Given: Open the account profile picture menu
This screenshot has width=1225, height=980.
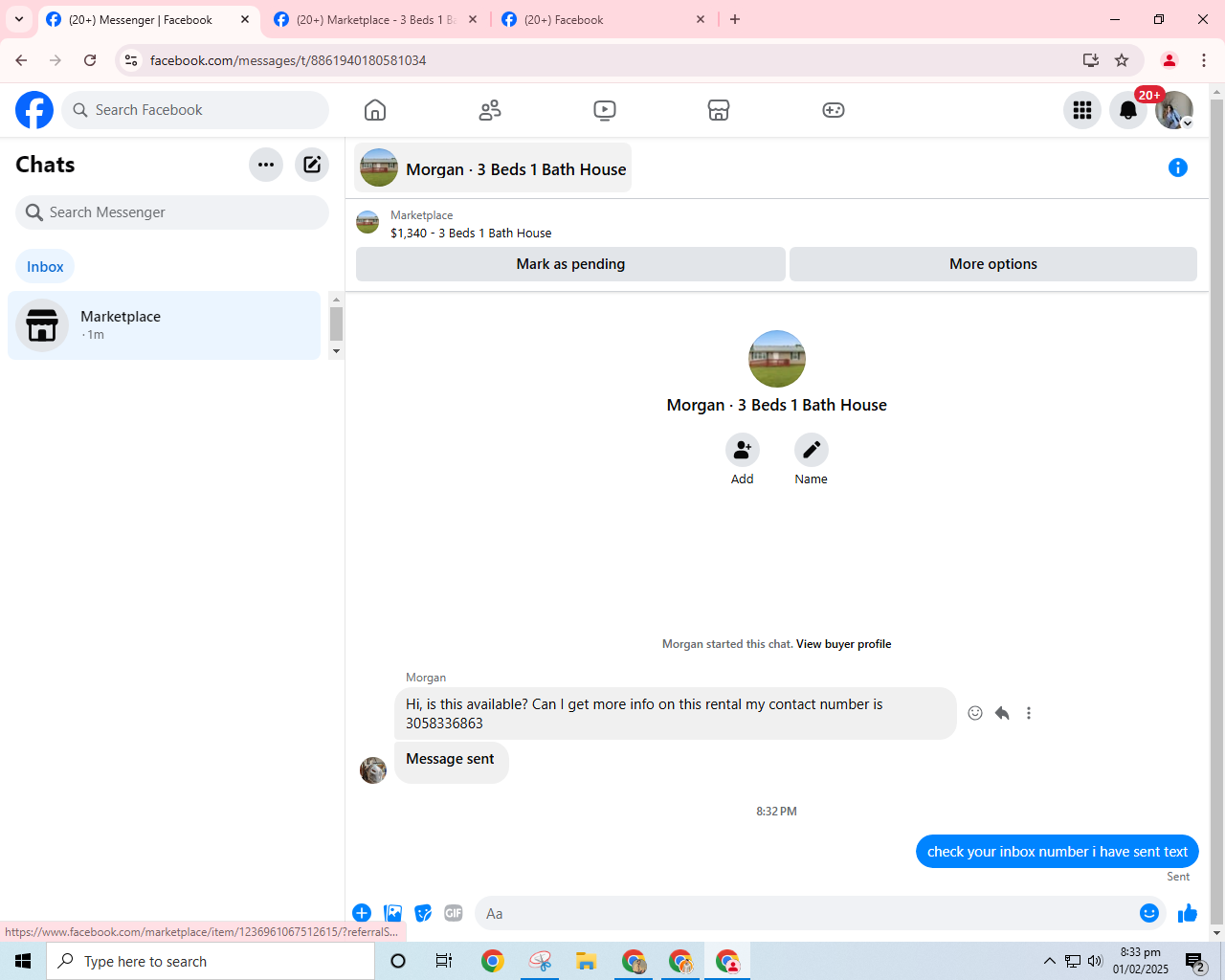Looking at the screenshot, I should 1174,110.
